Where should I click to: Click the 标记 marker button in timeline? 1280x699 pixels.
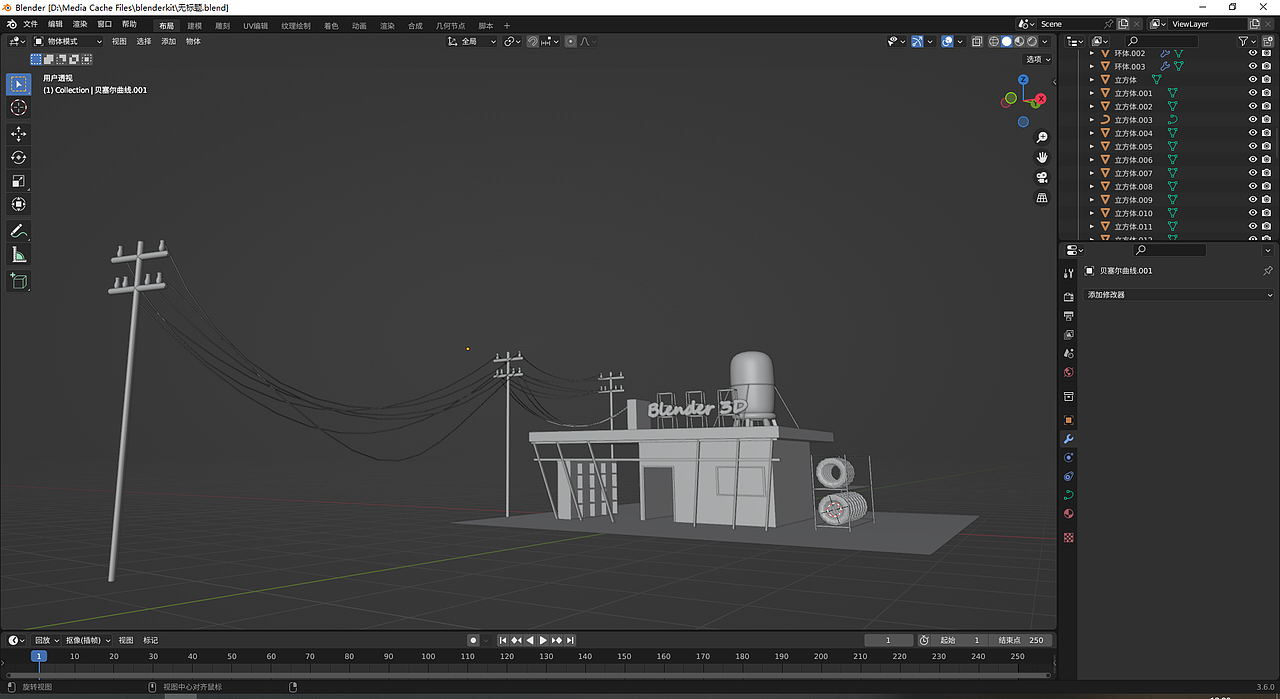point(150,640)
